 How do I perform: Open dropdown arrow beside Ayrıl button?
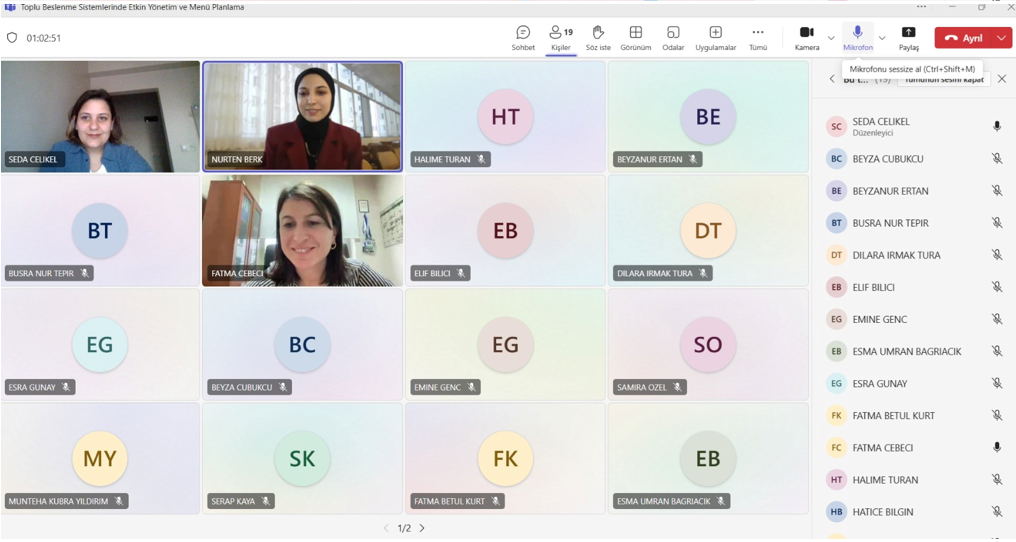tap(1002, 38)
